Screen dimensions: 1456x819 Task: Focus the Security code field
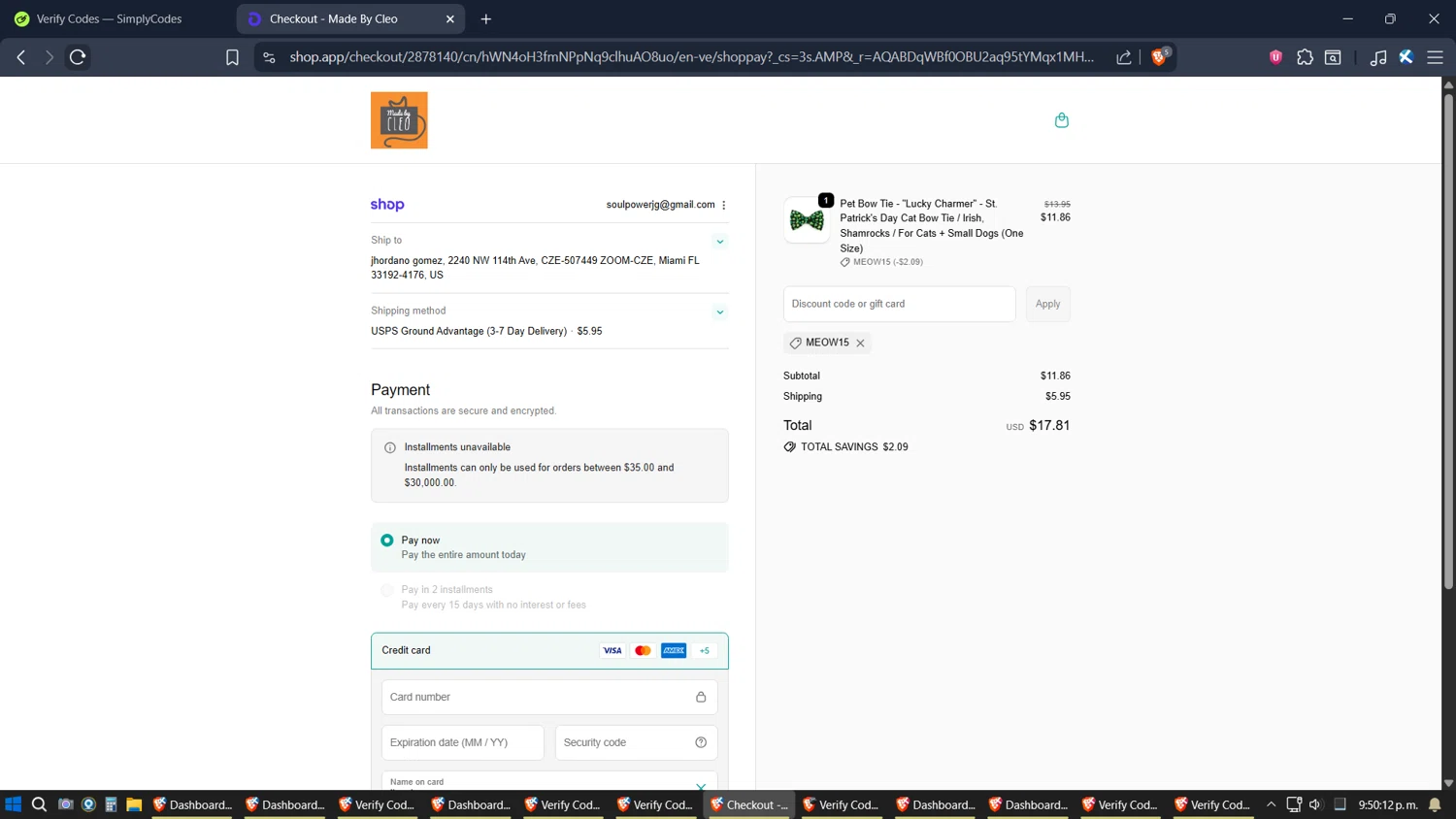pos(636,742)
